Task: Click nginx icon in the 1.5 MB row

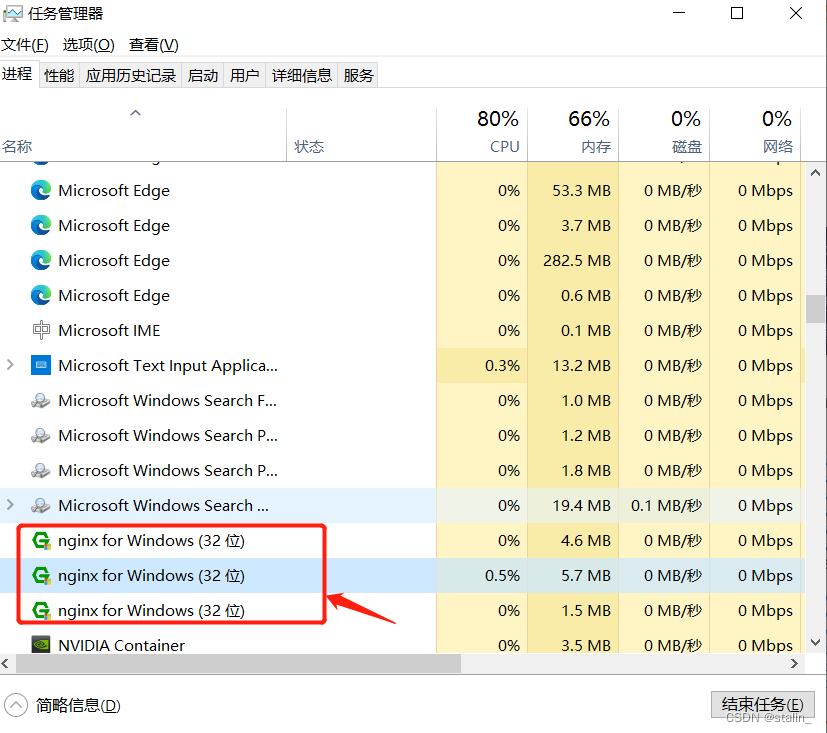Action: (x=41, y=611)
